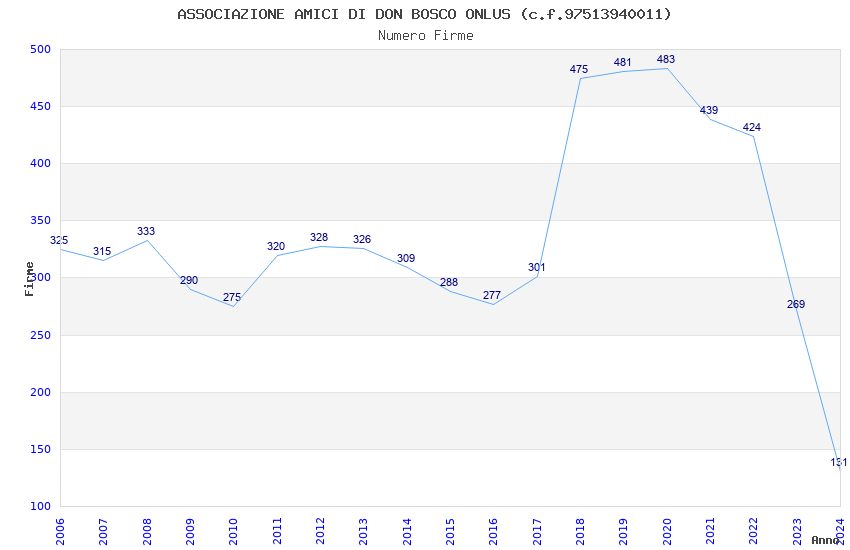Select the data label 301
Screen dimensions: 850x550
pyautogui.click(x=537, y=267)
